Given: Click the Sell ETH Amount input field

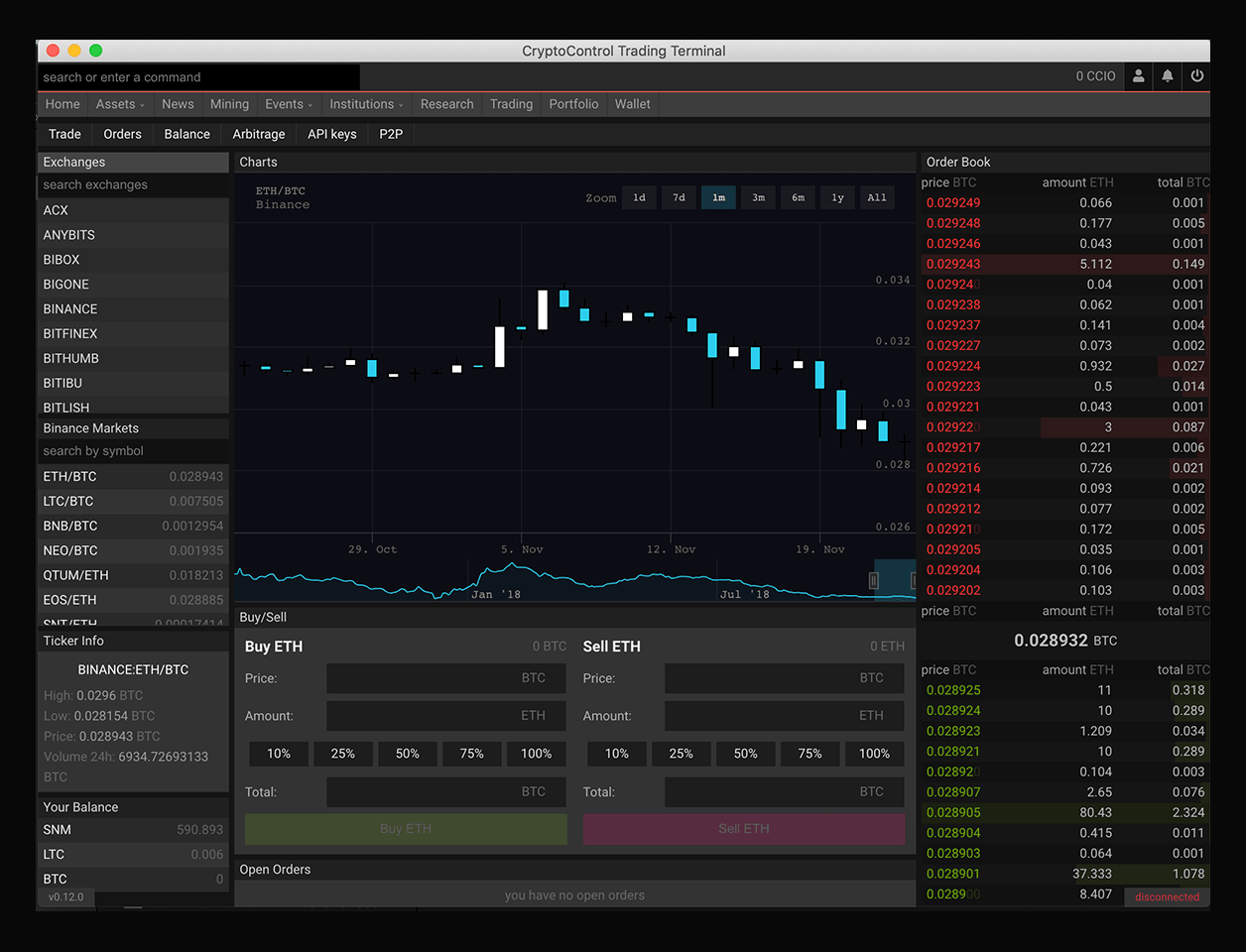Looking at the screenshot, I should pos(785,716).
